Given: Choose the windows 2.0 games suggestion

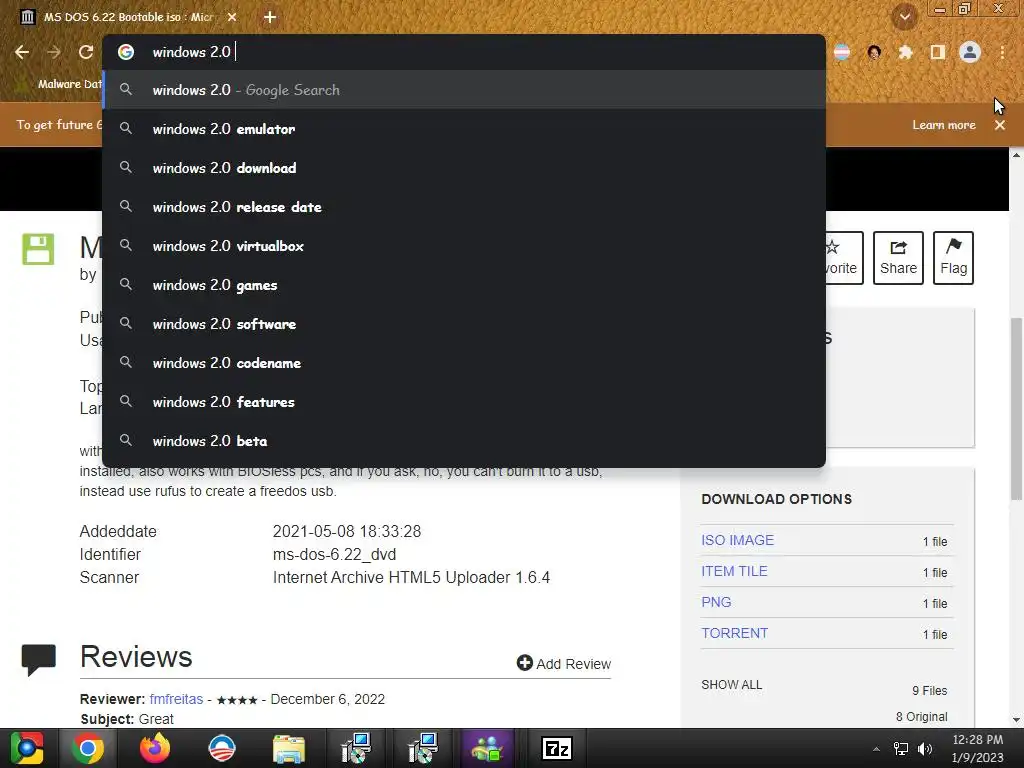Looking at the screenshot, I should tap(464, 285).
